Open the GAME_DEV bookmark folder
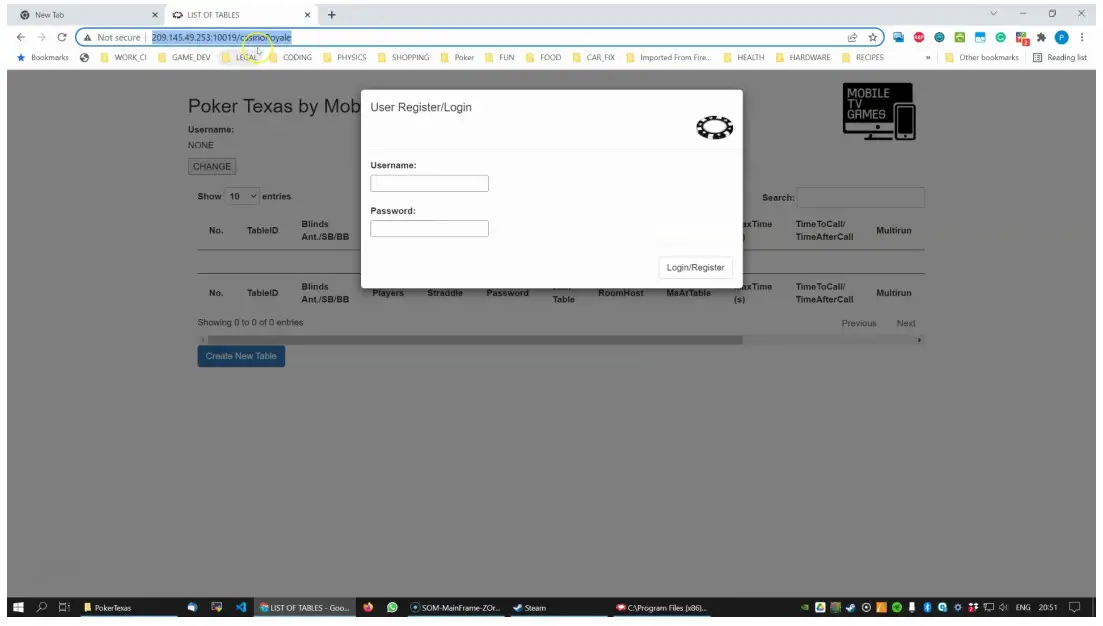Viewport: 1103px width, 626px height. (184, 58)
